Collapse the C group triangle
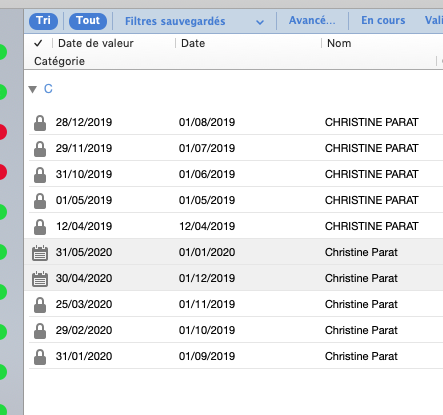 (x=33, y=89)
